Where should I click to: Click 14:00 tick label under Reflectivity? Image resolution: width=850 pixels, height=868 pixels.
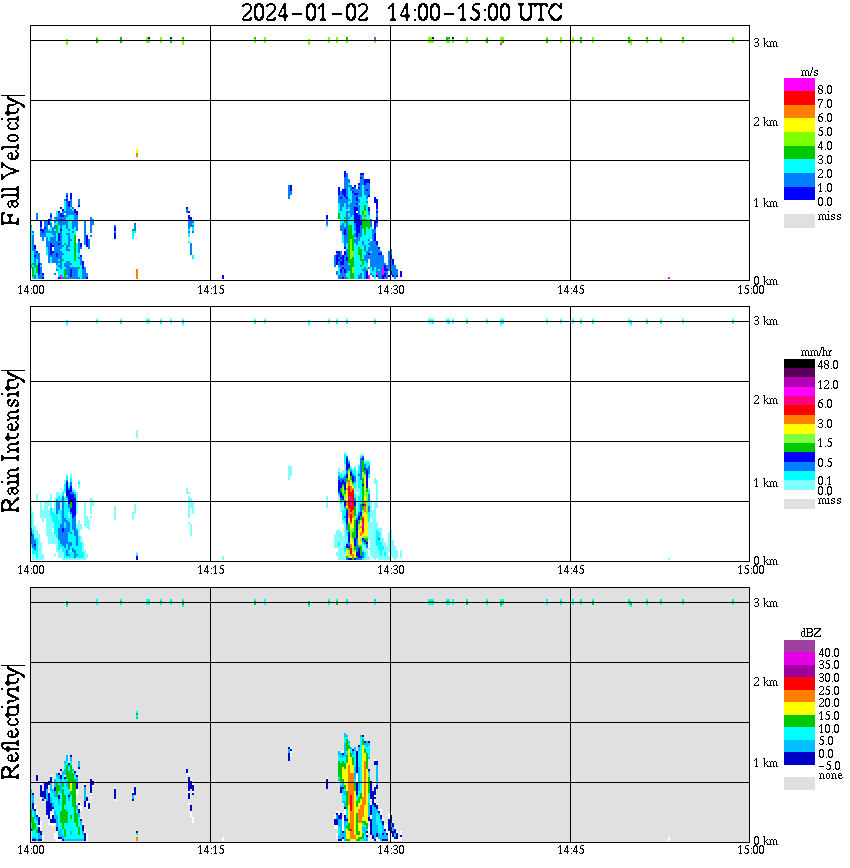click(x=31, y=850)
